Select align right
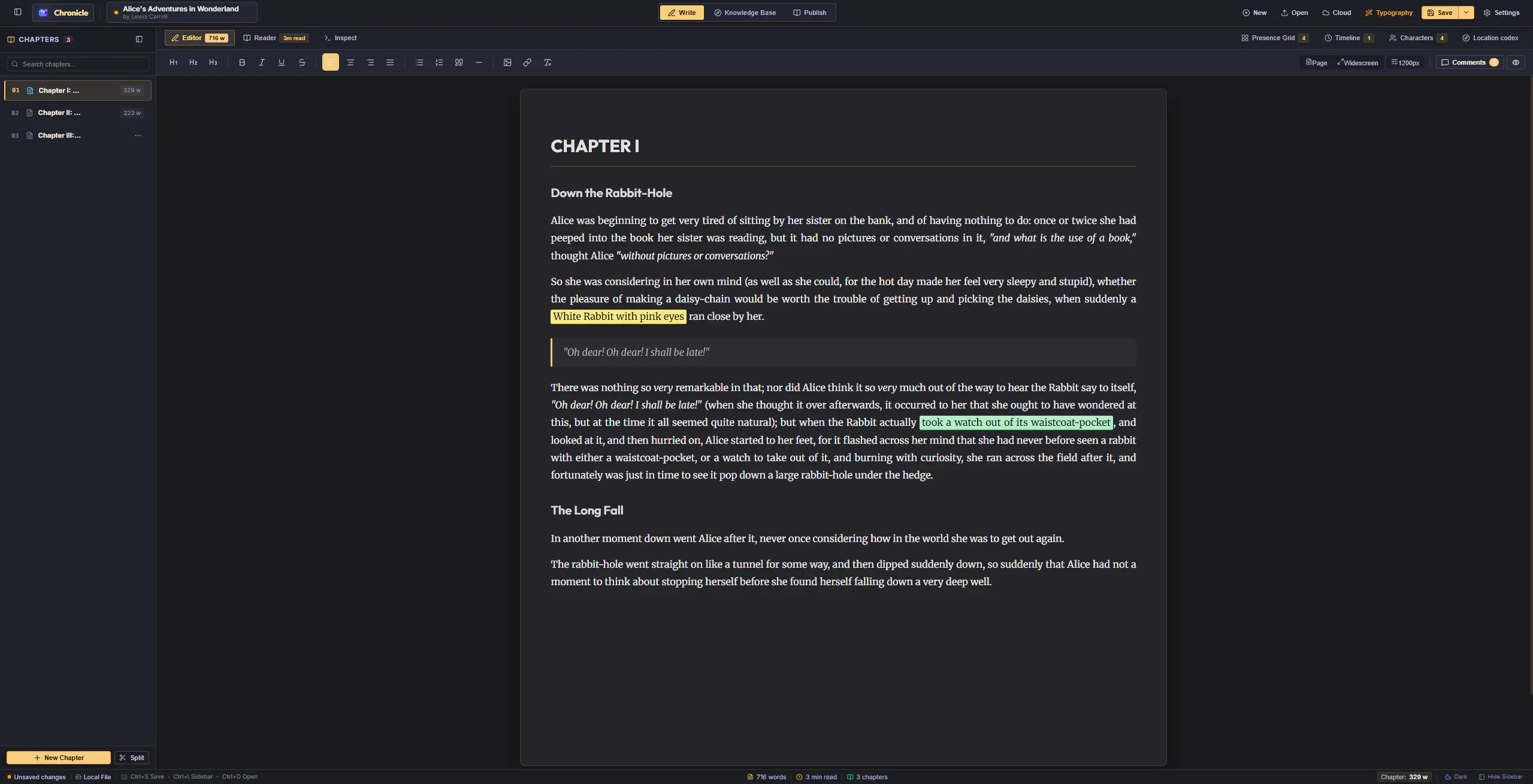This screenshot has width=1533, height=784. point(370,62)
